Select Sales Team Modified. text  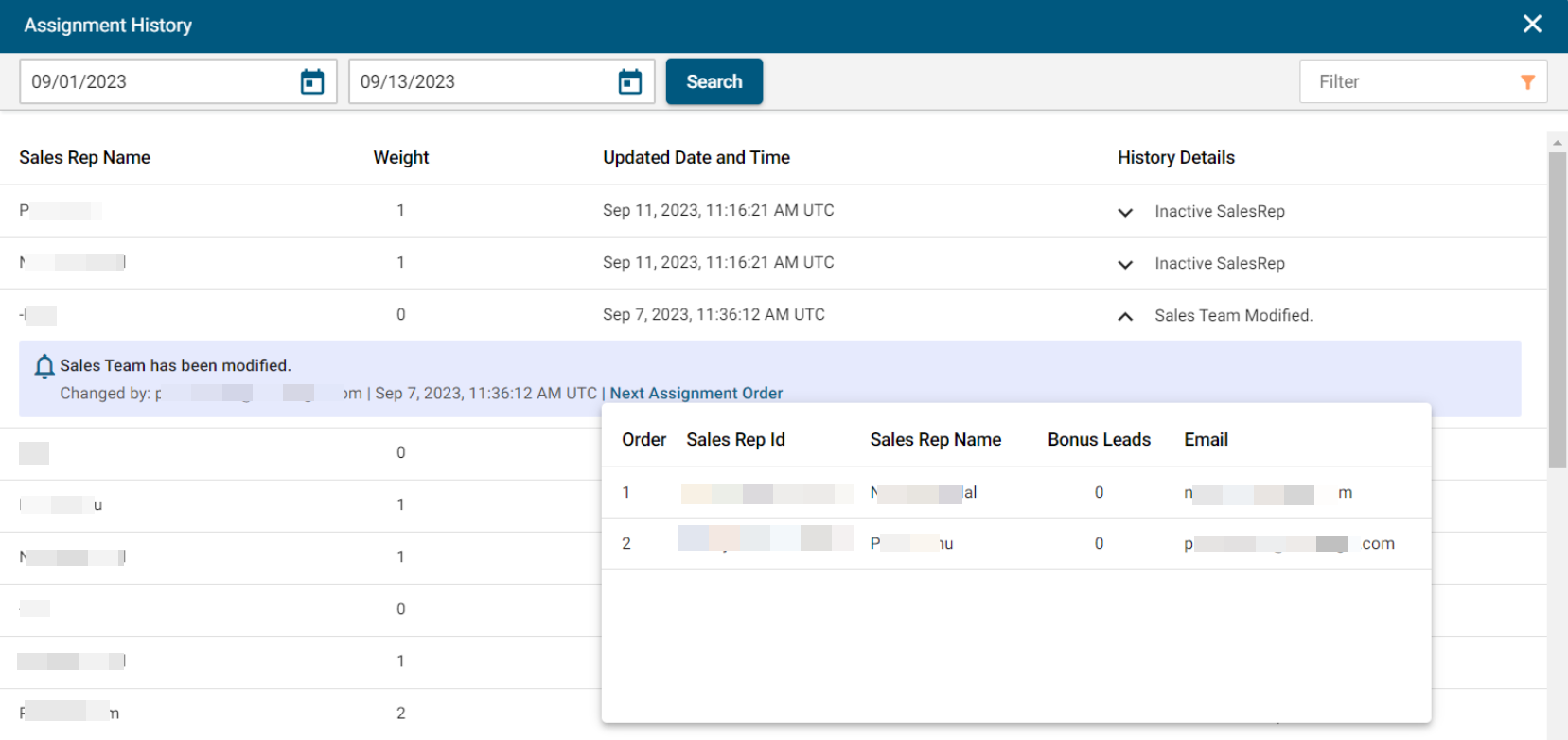[1234, 315]
